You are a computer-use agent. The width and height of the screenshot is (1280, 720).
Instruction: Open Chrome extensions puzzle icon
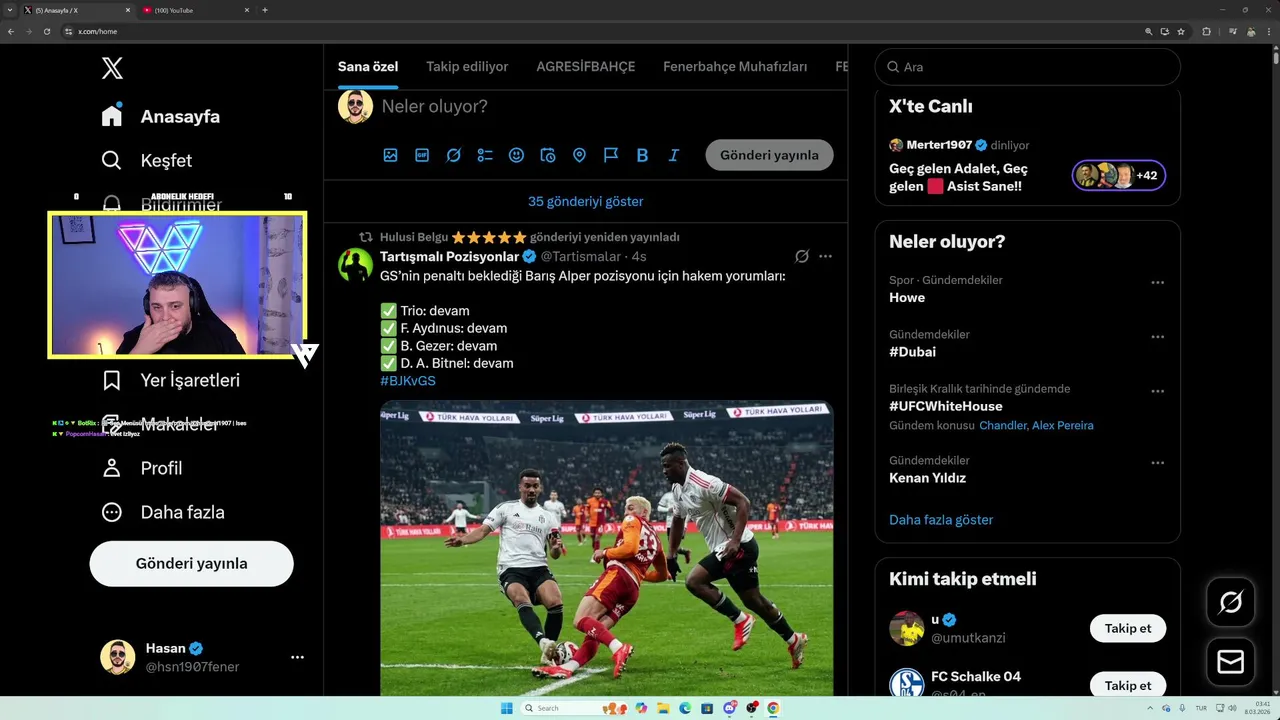(1206, 31)
